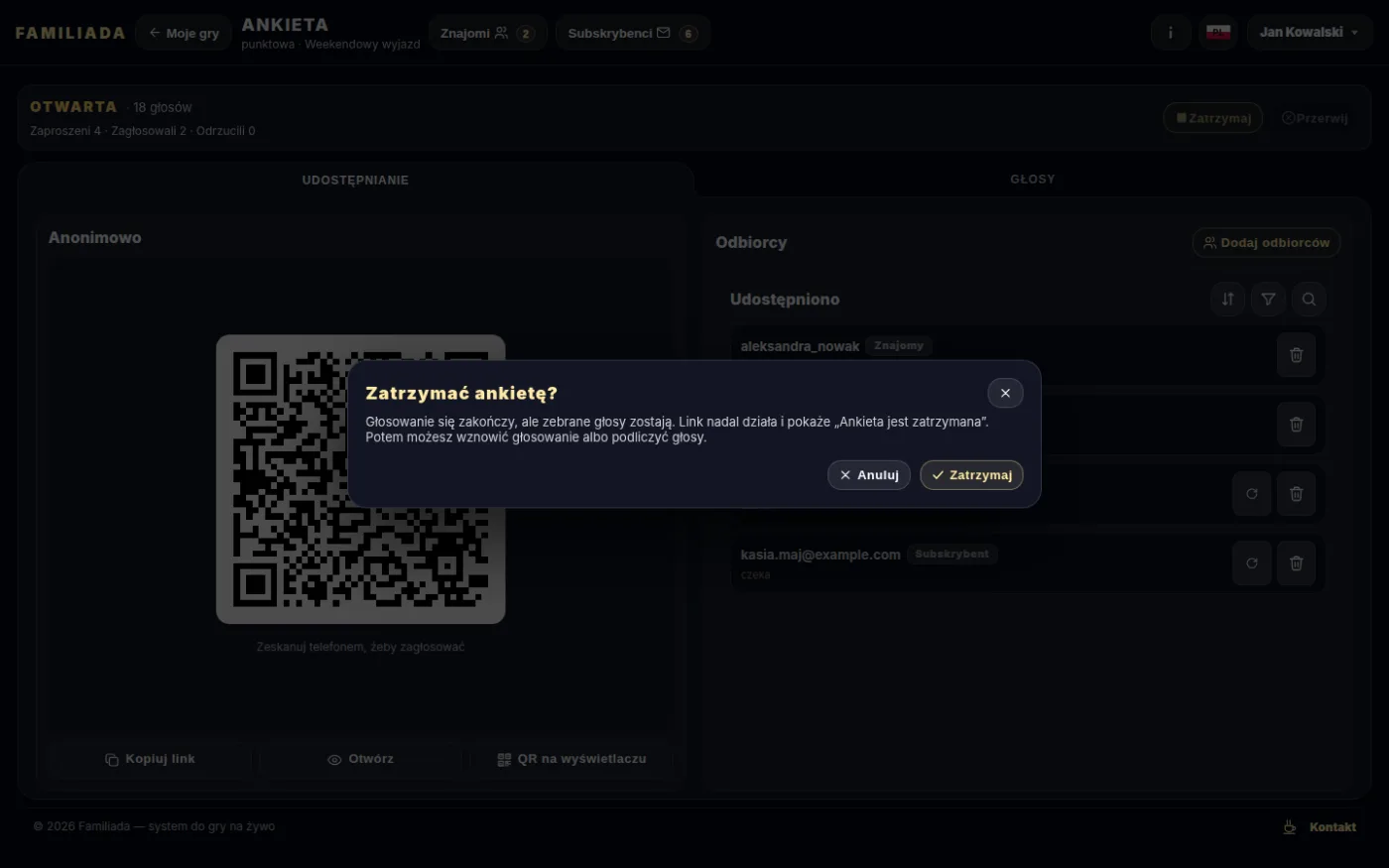Change language via the flag icon
Image resolution: width=1389 pixels, height=868 pixels.
pos(1218,33)
